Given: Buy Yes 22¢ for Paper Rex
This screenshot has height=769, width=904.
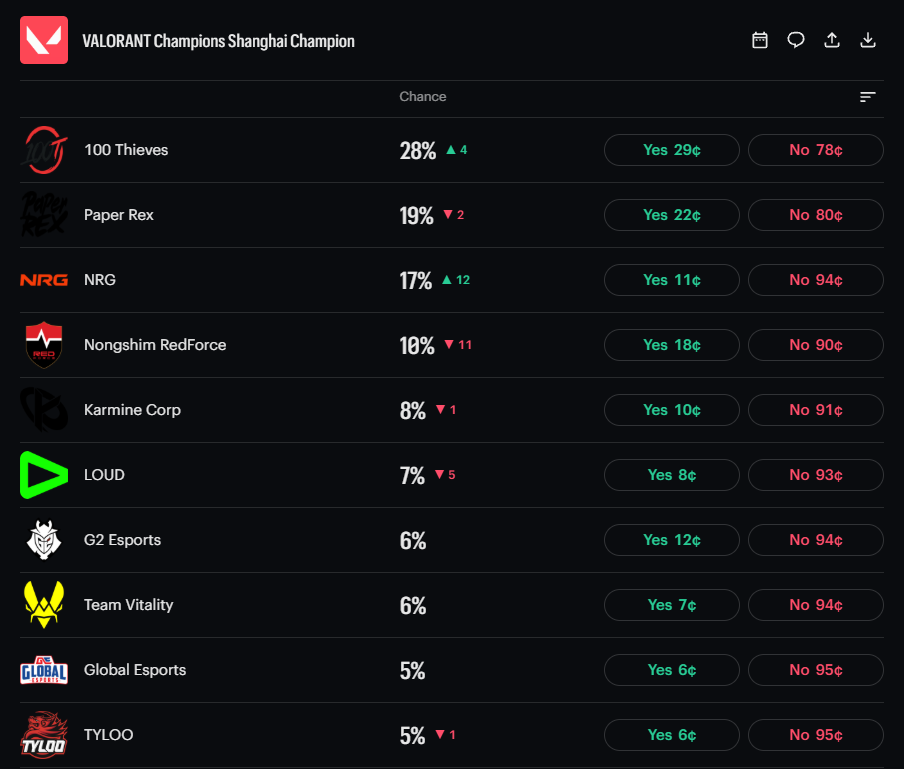Looking at the screenshot, I should coord(672,215).
